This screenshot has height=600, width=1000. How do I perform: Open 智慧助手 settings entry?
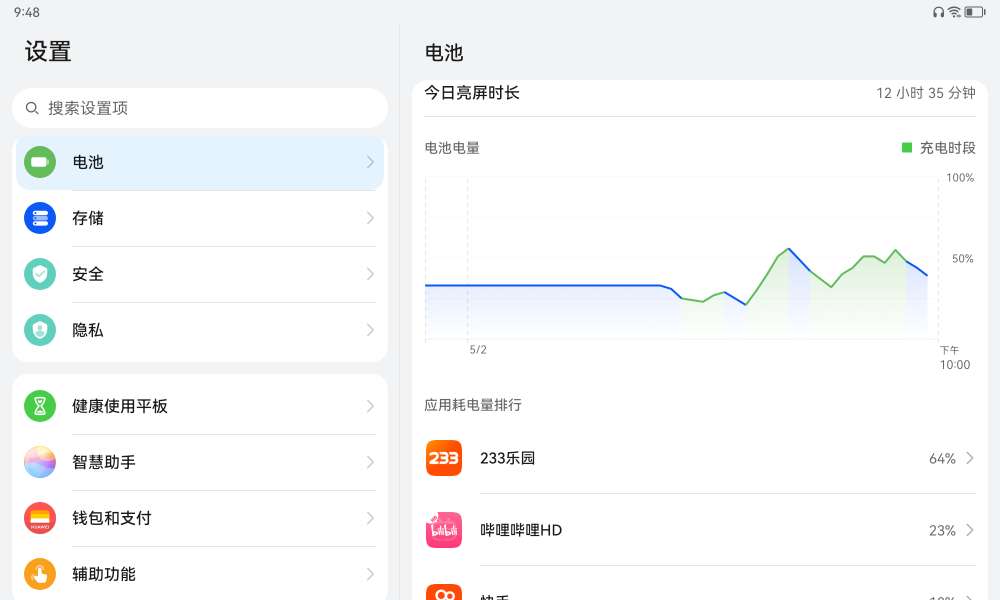pyautogui.click(x=104, y=462)
